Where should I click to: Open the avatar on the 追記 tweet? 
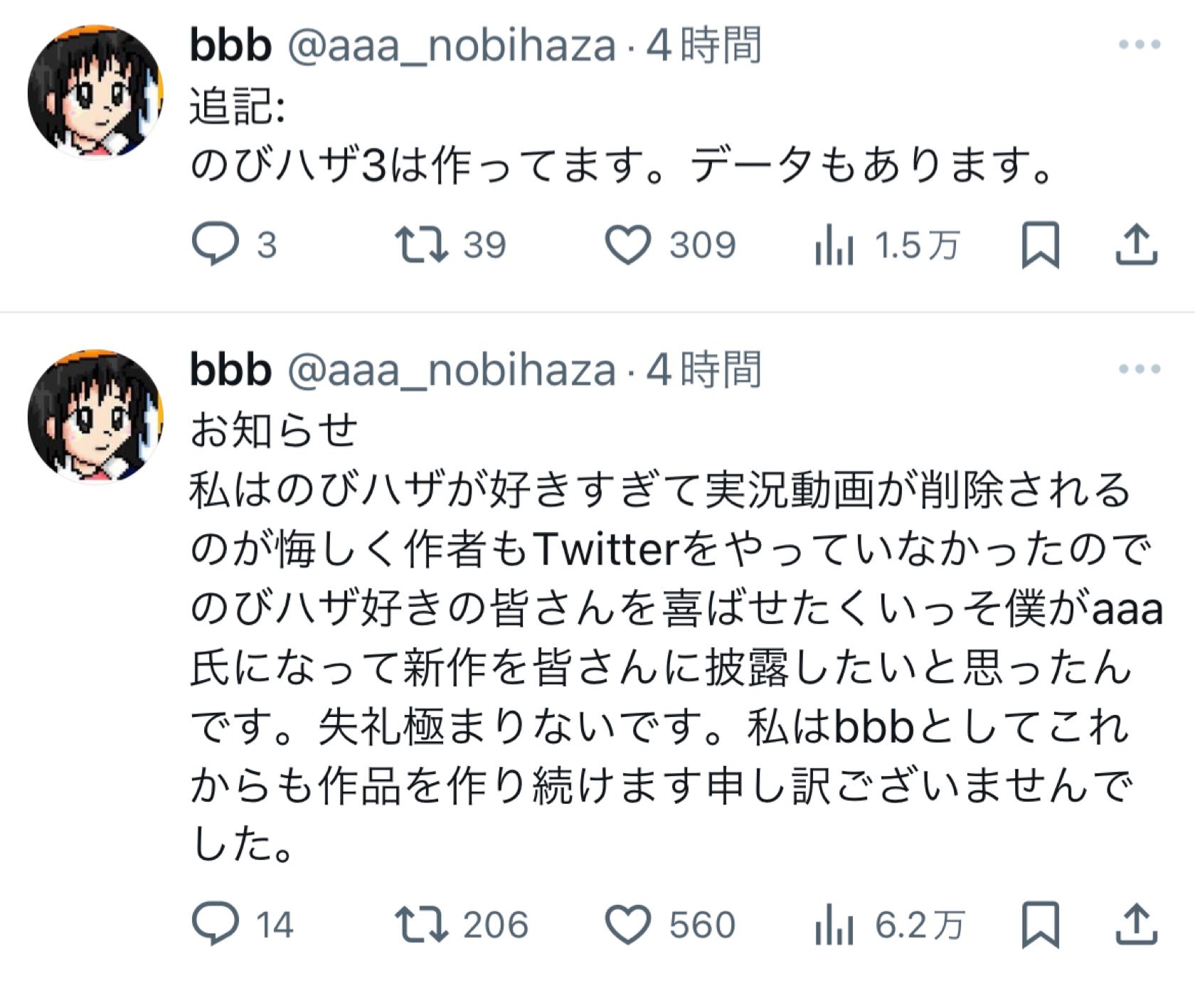pyautogui.click(x=95, y=91)
